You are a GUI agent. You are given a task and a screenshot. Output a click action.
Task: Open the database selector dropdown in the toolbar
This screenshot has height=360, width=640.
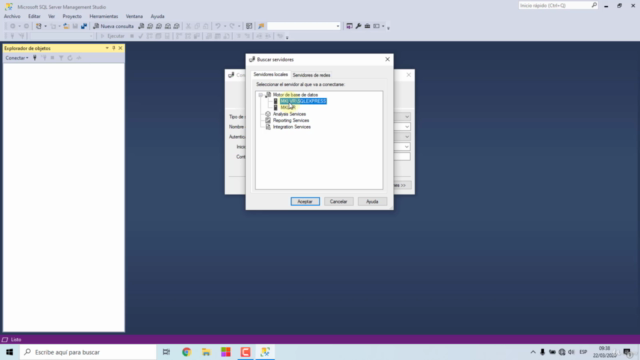tap(91, 36)
